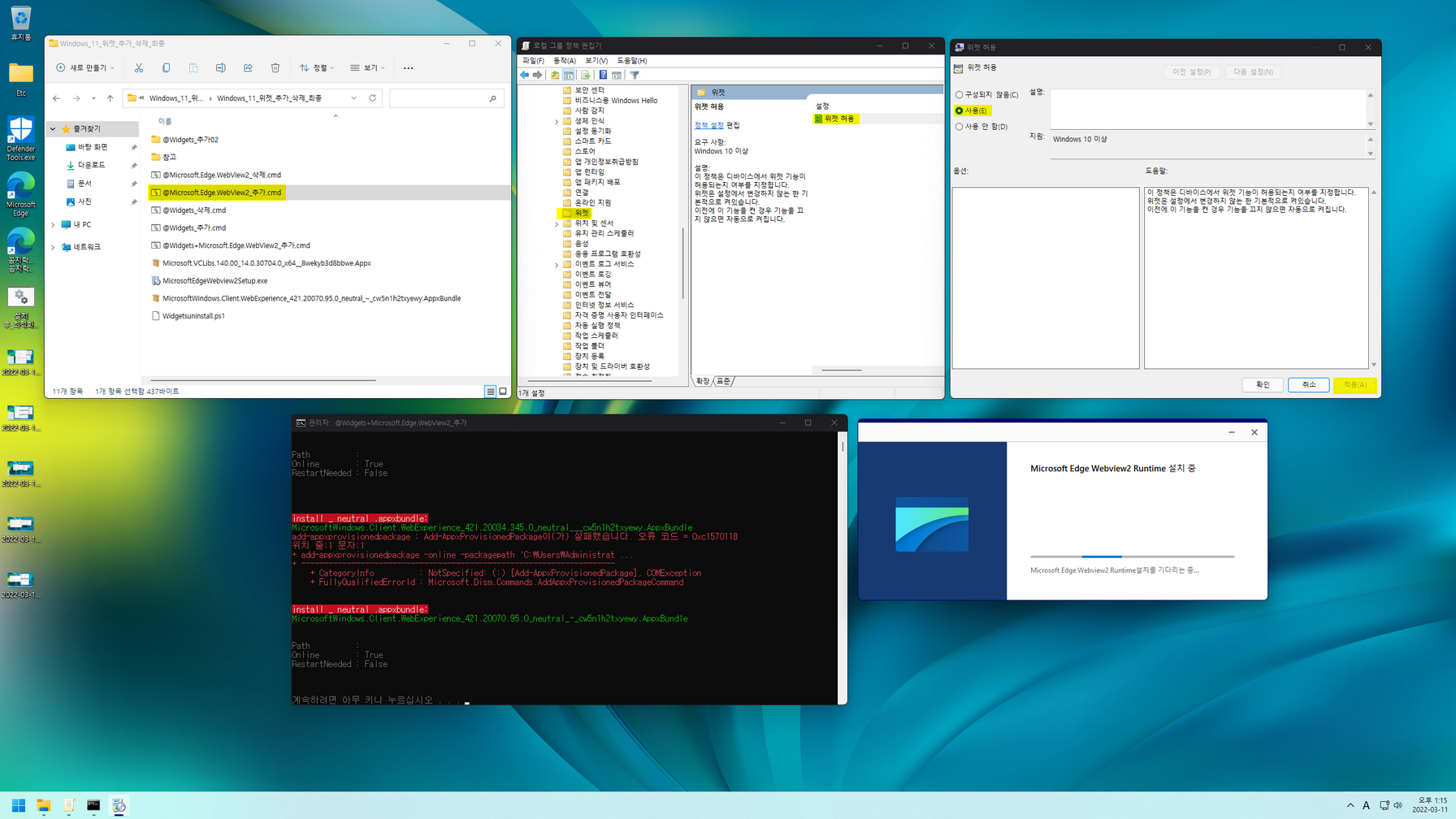Screen dimensions: 1456x819
Task: Switch Explorer to large thumbnails view icon
Action: 503,392
